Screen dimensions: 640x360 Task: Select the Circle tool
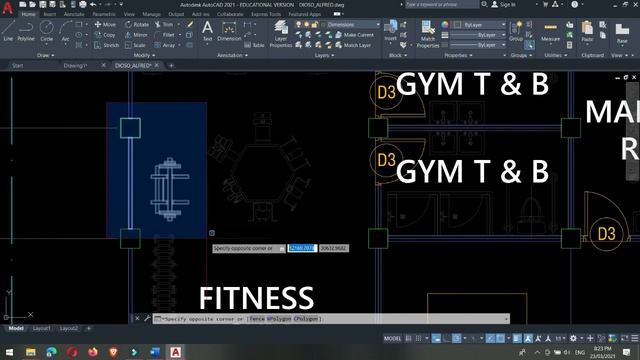pyautogui.click(x=47, y=31)
